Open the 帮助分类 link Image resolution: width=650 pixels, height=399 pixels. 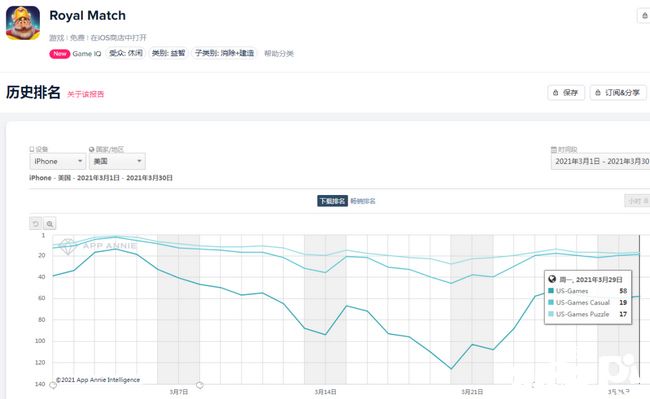point(279,53)
